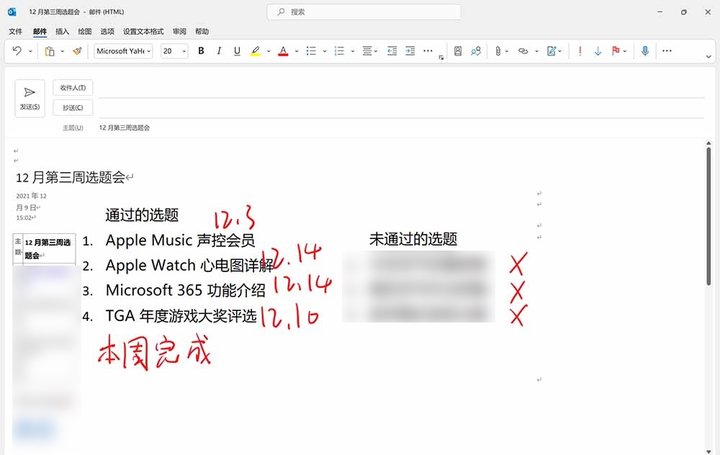
Task: Click the Attach File paperclip icon
Action: (x=497, y=51)
